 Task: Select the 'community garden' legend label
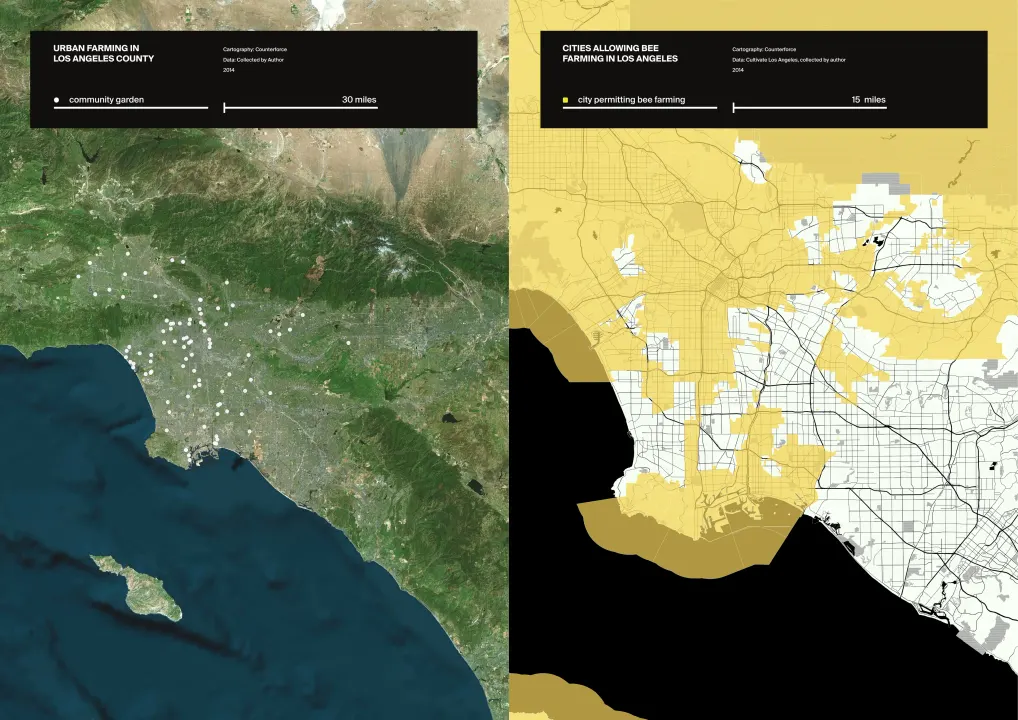tap(106, 100)
